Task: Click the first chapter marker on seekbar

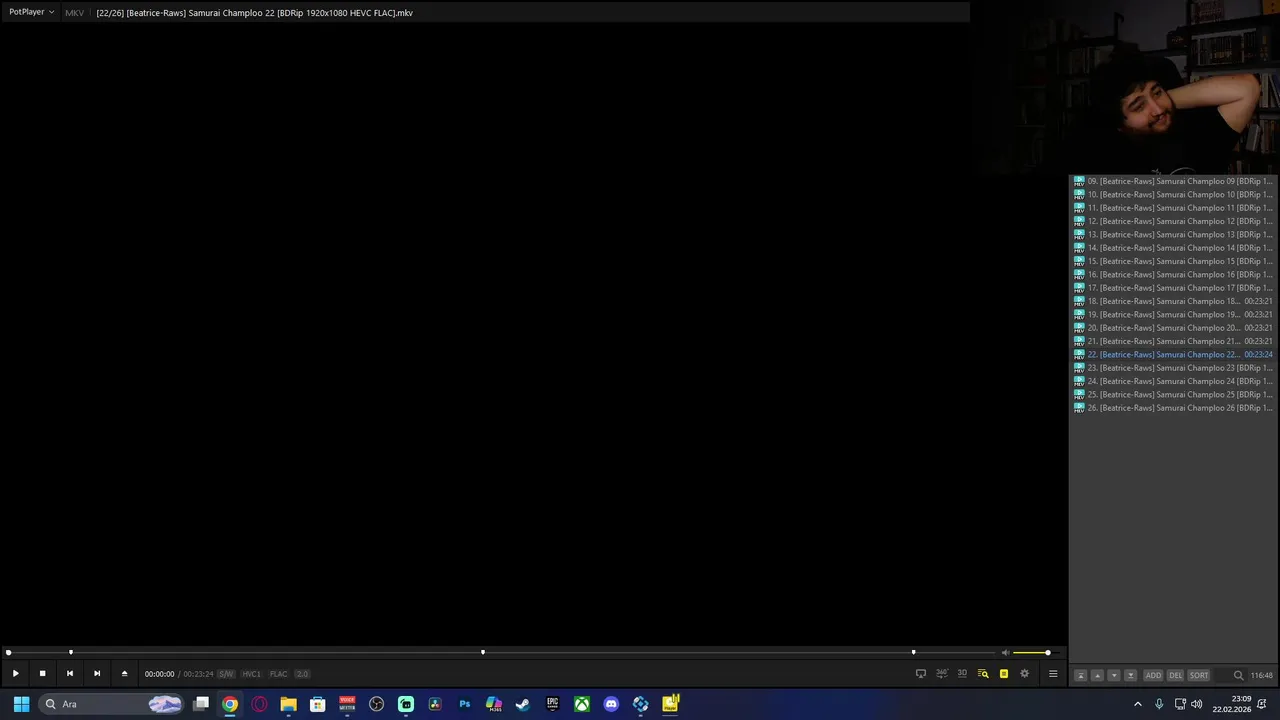Action: (x=71, y=653)
